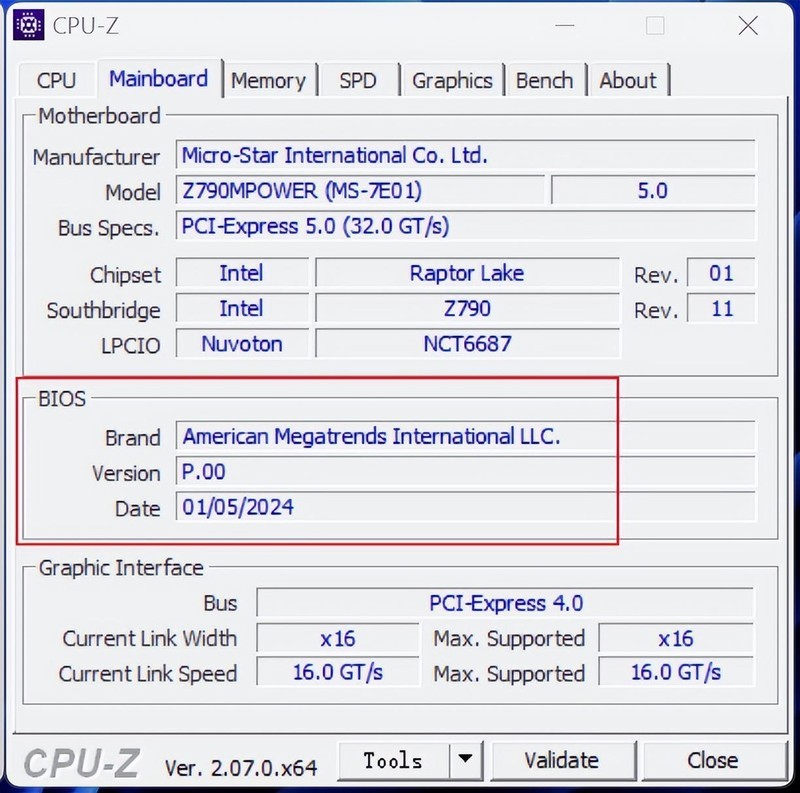
Task: Go to the SPD tab
Action: pos(358,80)
